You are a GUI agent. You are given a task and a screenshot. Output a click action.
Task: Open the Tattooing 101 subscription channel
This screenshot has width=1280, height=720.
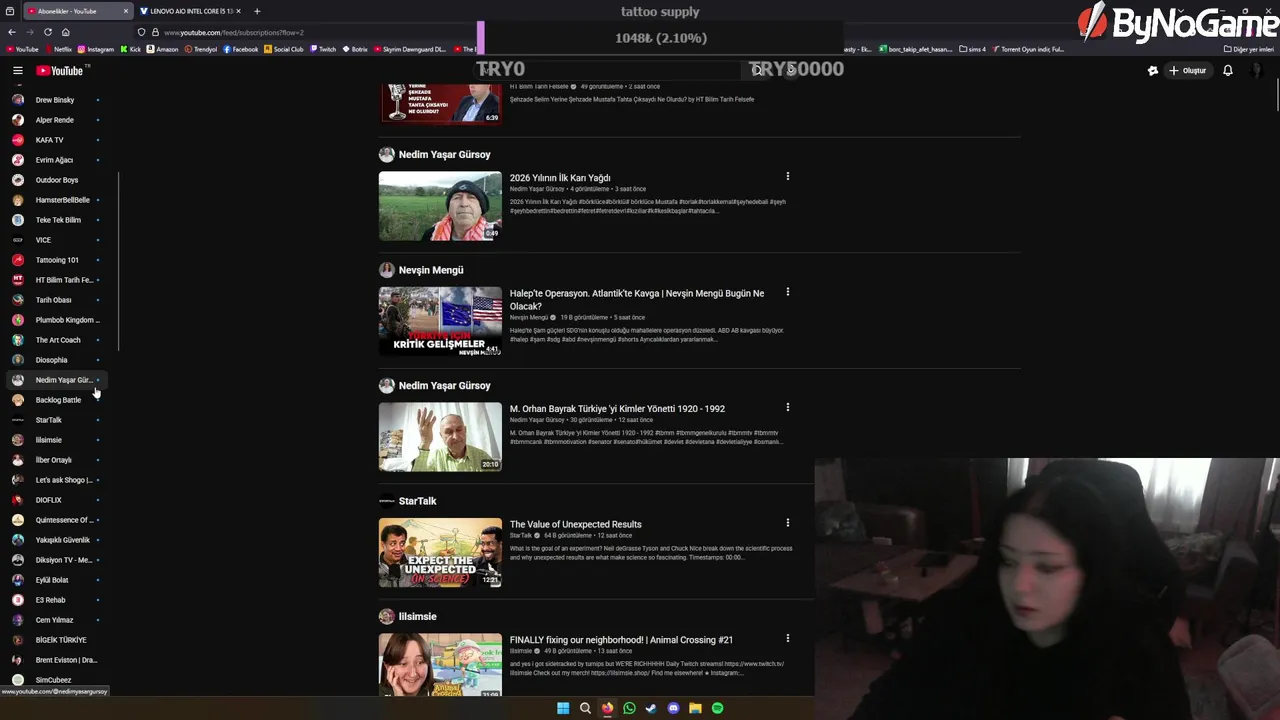[x=55, y=260]
